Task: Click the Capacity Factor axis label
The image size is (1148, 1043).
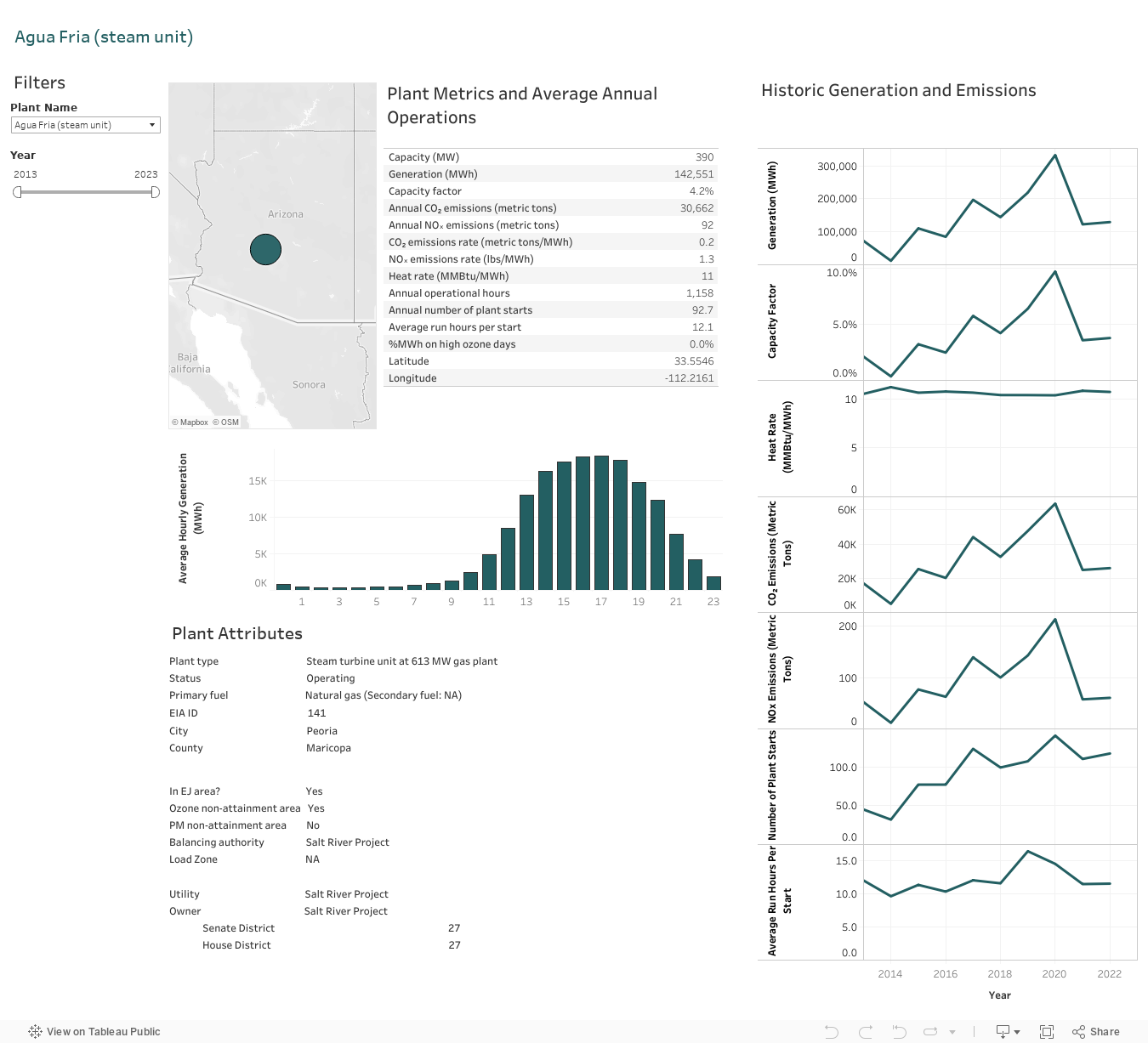Action: 772,321
